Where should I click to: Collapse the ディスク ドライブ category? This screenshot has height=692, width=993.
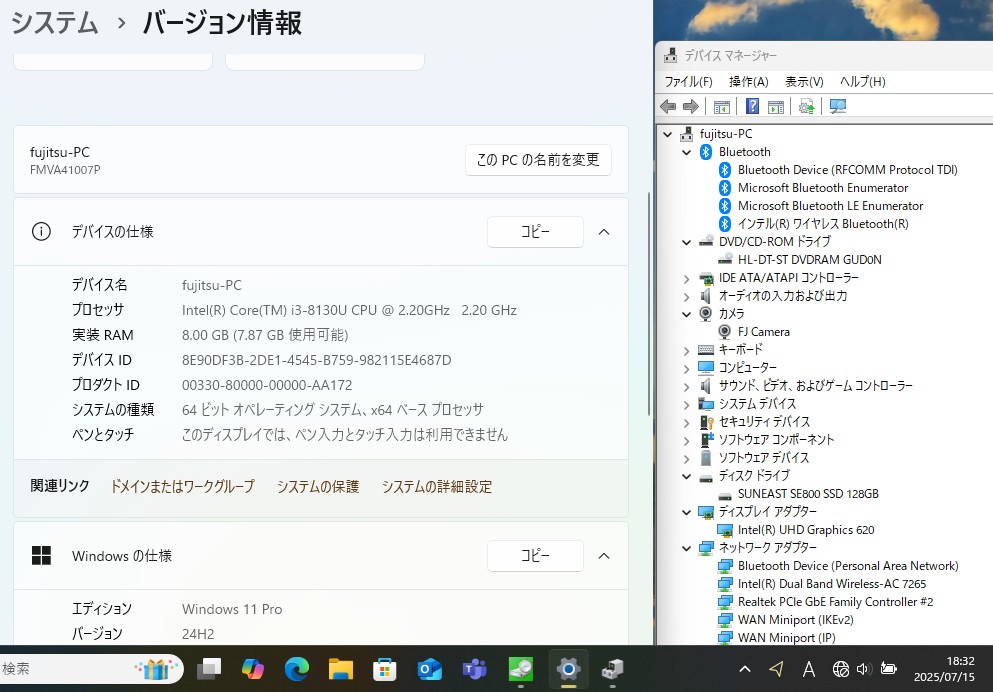686,476
